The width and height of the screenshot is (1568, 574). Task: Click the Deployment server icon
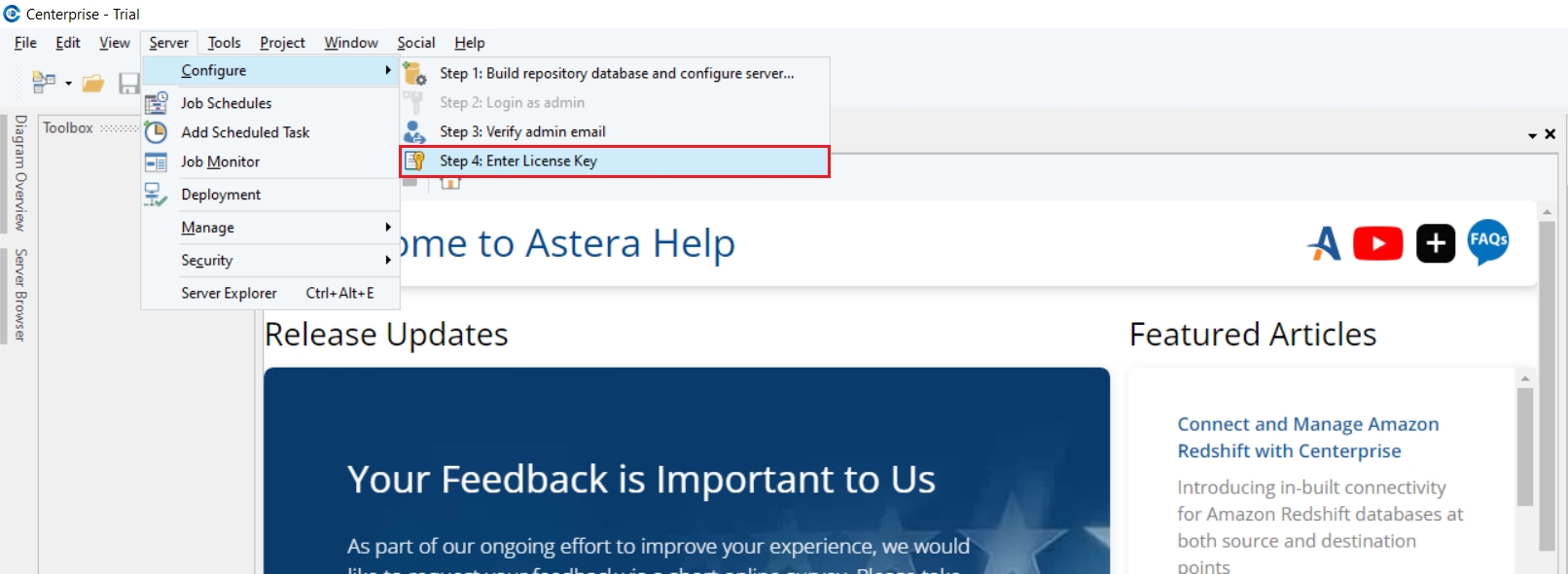(156, 195)
